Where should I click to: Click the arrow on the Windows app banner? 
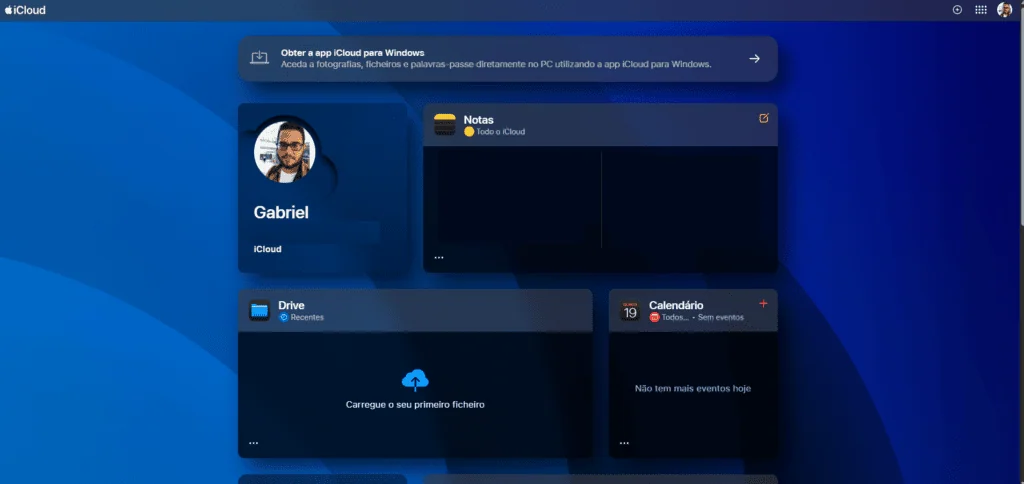tap(755, 59)
